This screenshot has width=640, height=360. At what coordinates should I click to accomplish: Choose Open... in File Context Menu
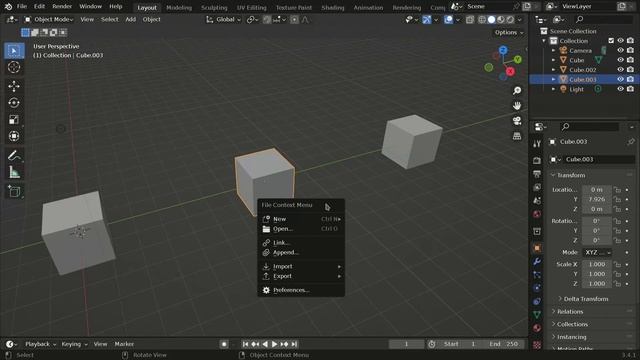pos(301,229)
